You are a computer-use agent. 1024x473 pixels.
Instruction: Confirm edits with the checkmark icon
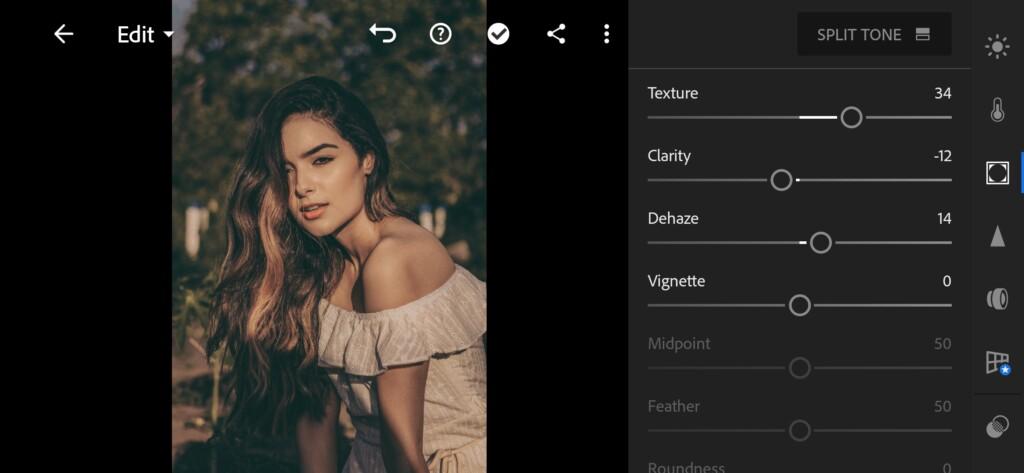click(498, 34)
